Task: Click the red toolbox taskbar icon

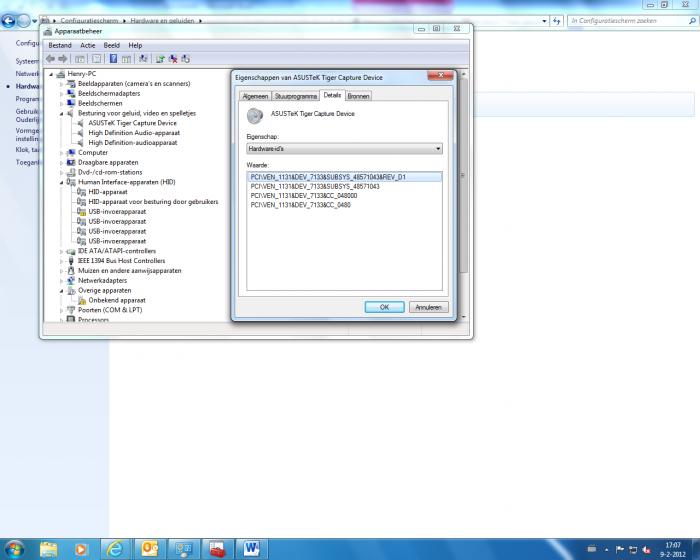Action: click(x=218, y=549)
